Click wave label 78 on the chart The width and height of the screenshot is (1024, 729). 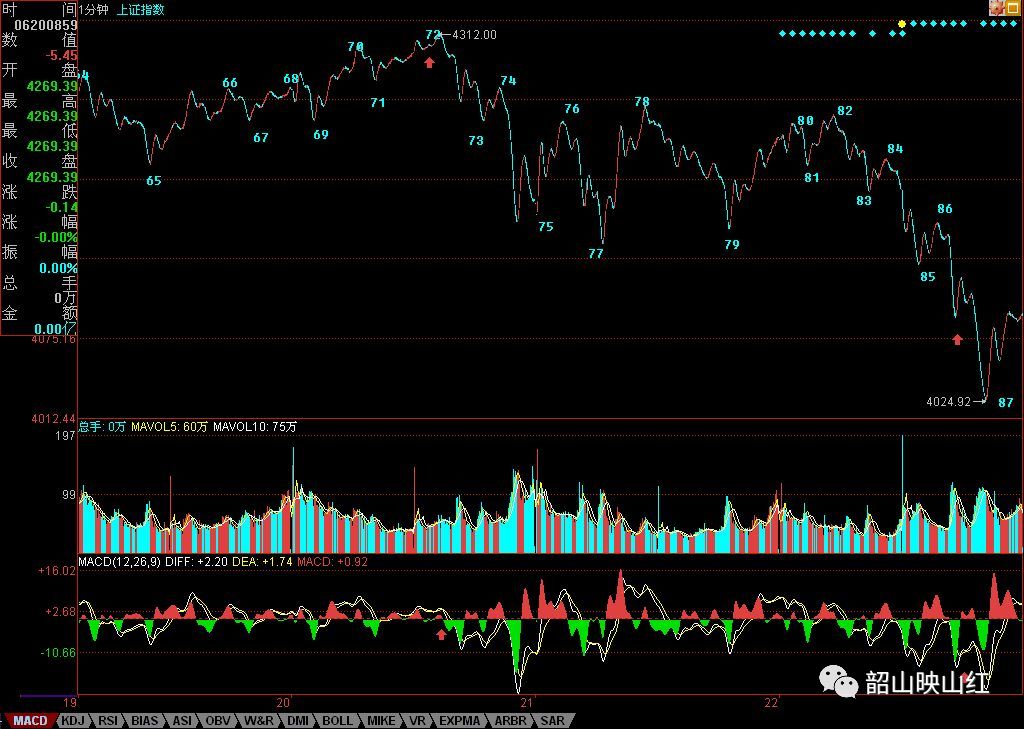coord(642,101)
